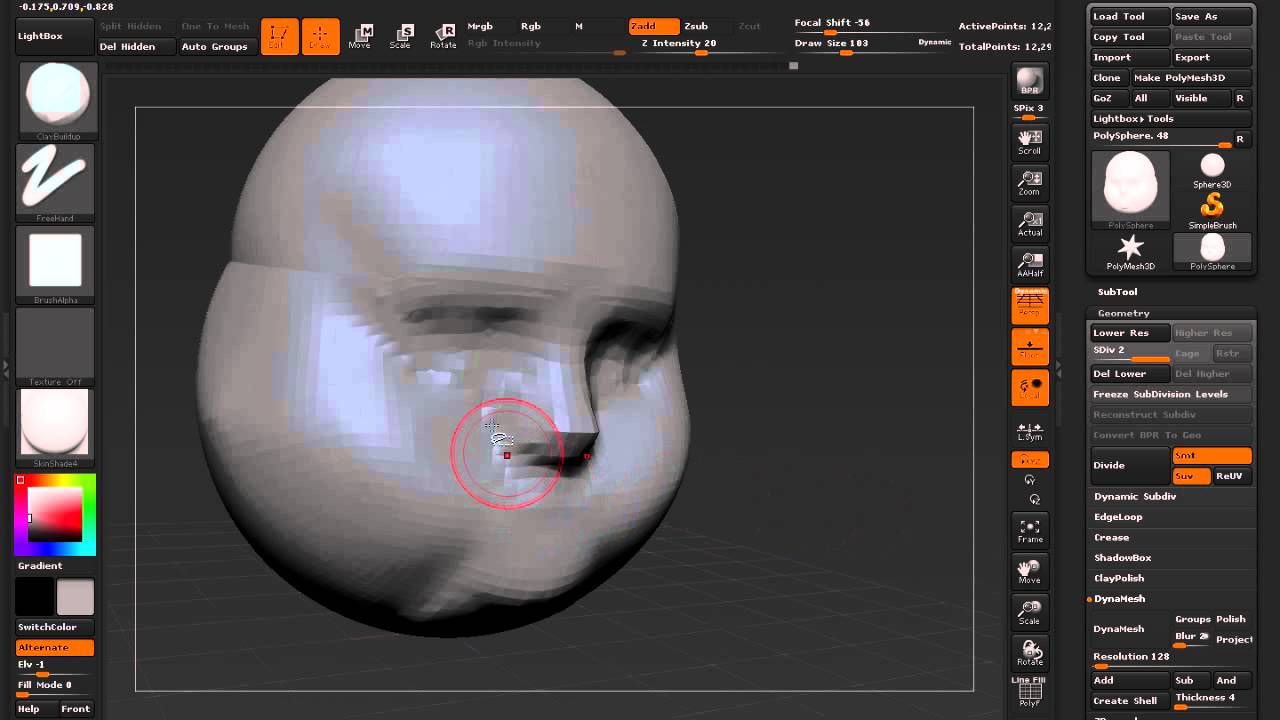Click the Zoom canvas icon
This screenshot has height=720, width=1280.
1029,182
